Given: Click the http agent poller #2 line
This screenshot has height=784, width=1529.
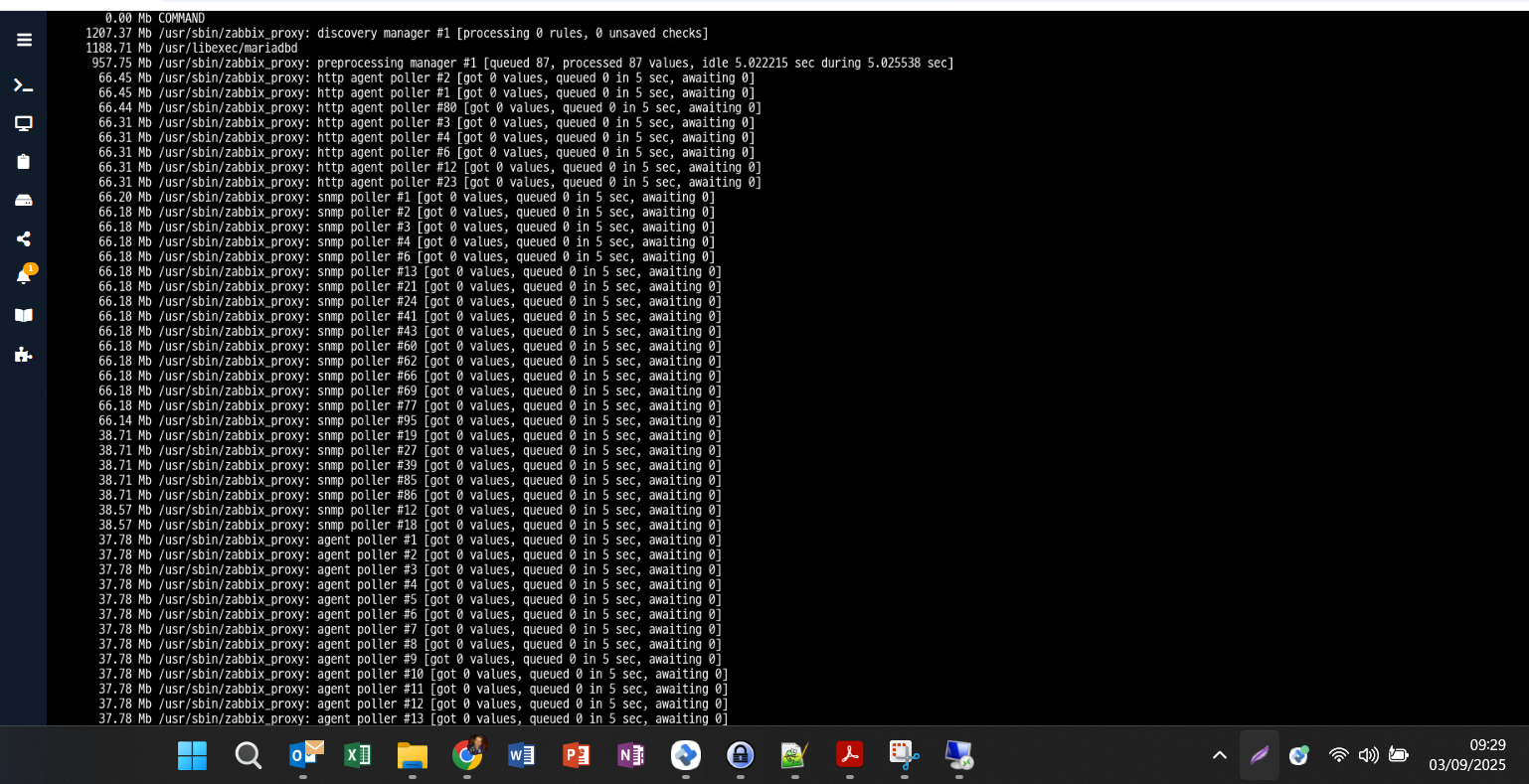Looking at the screenshot, I should pos(426,78).
